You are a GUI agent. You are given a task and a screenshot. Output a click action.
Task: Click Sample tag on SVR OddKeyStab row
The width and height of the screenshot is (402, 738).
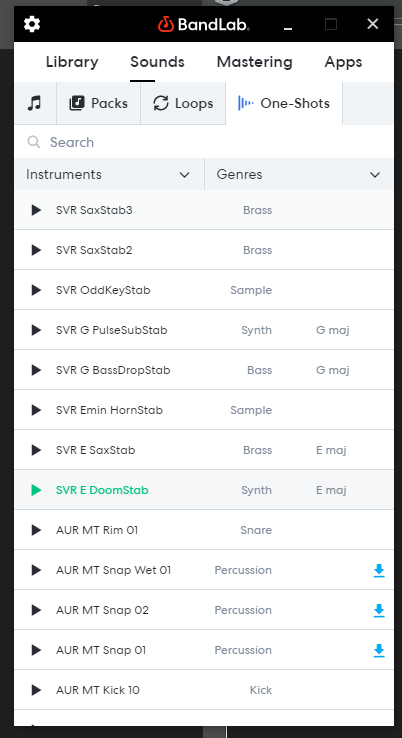point(251,290)
